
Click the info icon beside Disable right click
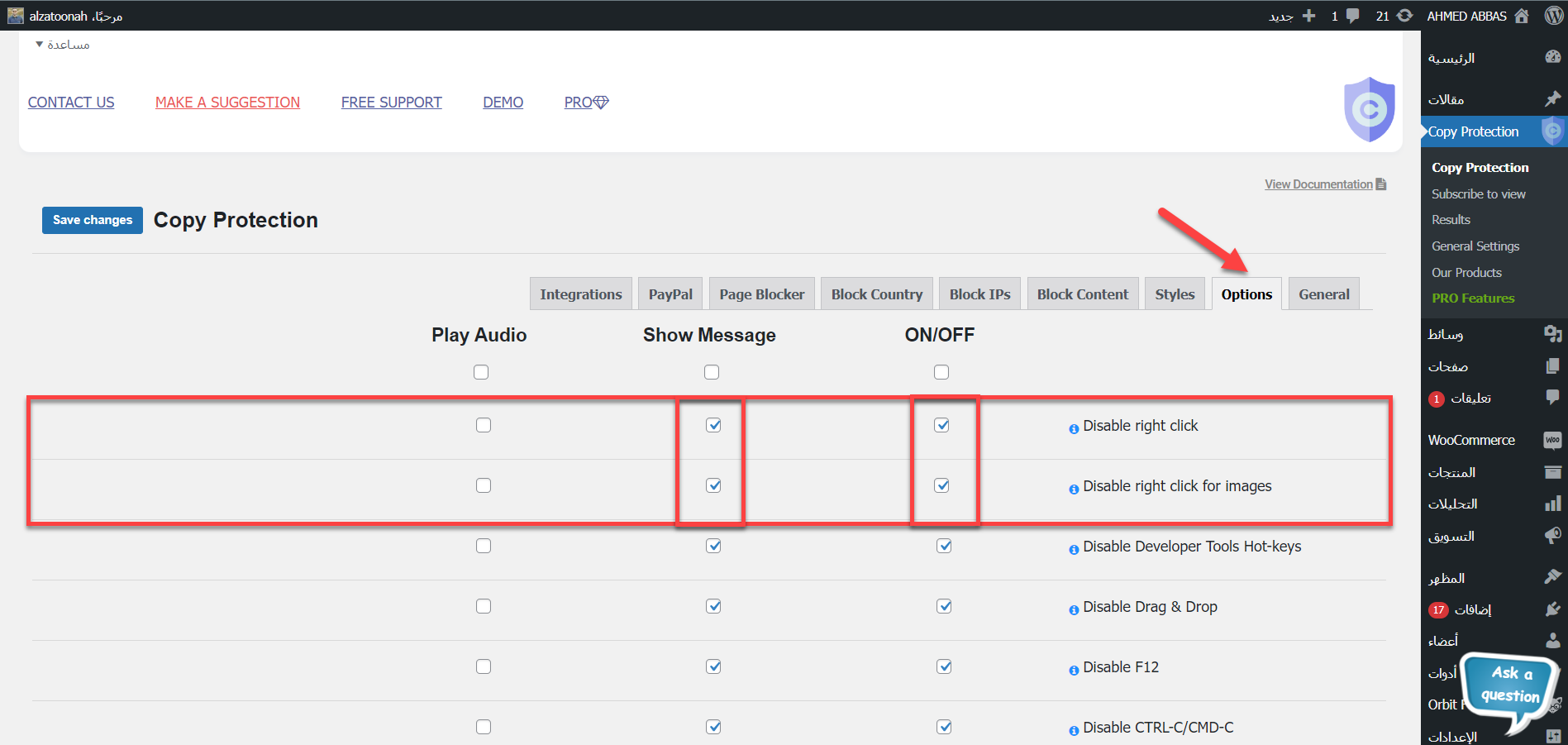(1074, 428)
